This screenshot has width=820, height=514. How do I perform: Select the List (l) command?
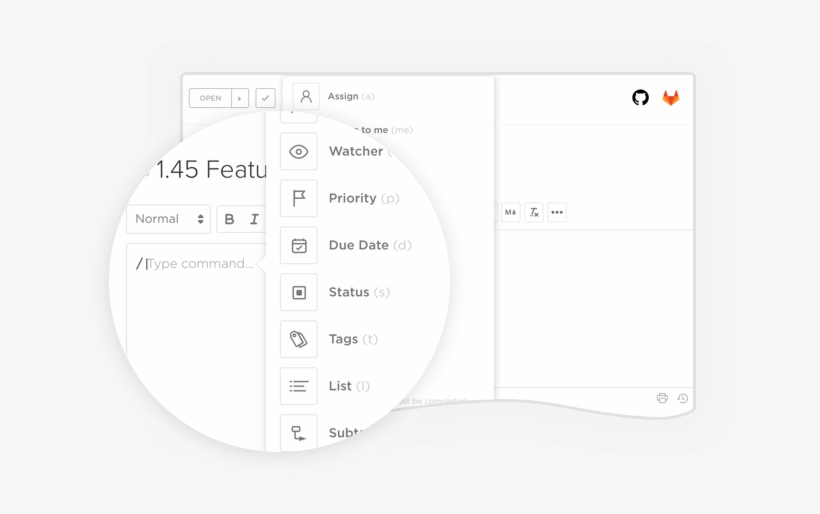click(x=349, y=386)
